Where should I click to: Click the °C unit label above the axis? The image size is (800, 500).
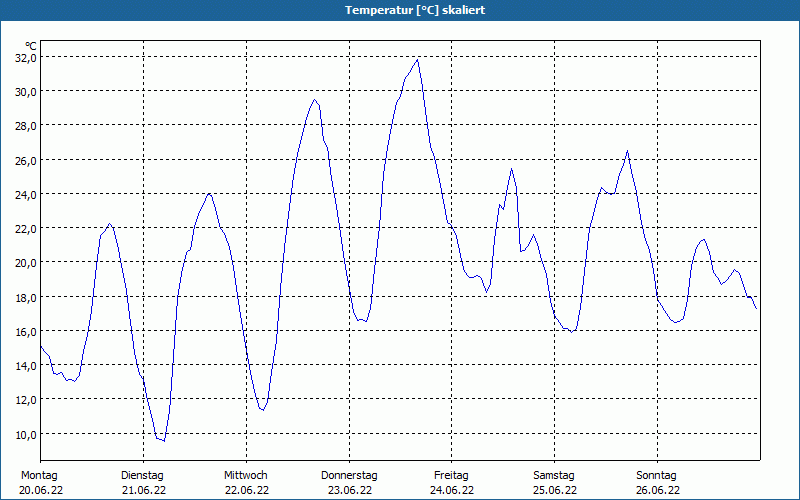31,46
